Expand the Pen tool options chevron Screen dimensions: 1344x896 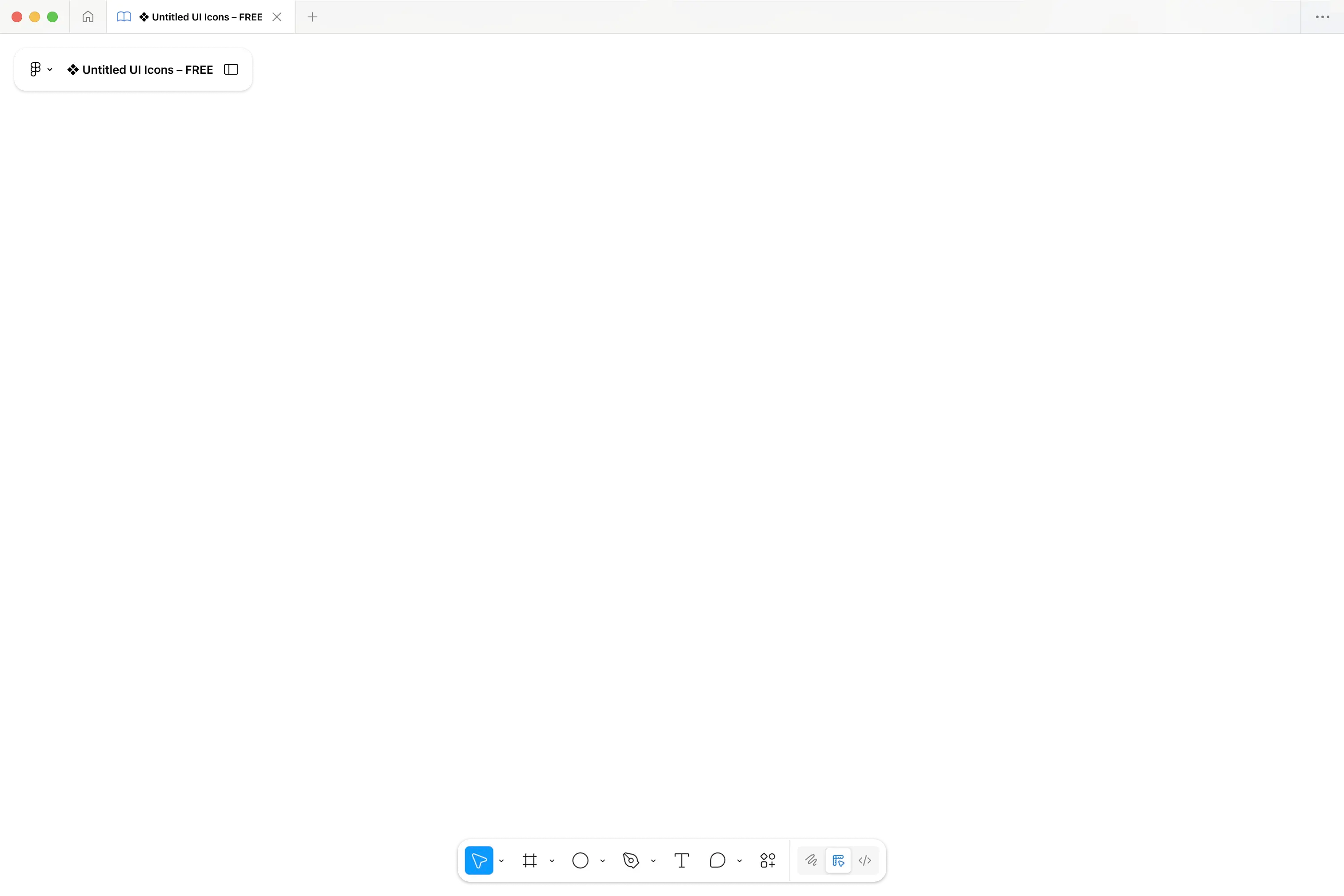[x=653, y=860]
